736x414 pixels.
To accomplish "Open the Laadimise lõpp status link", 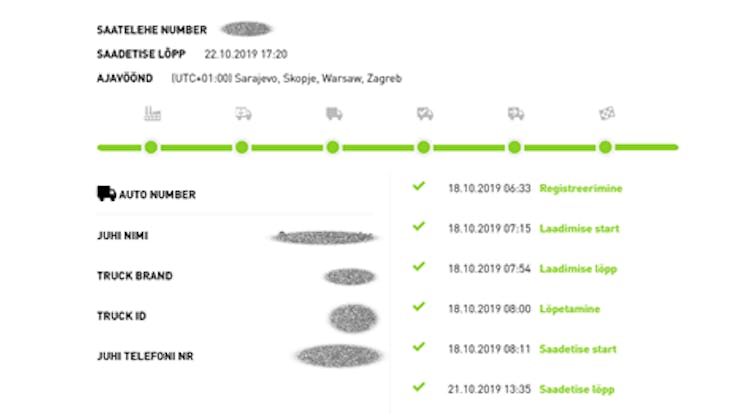I will (x=577, y=269).
